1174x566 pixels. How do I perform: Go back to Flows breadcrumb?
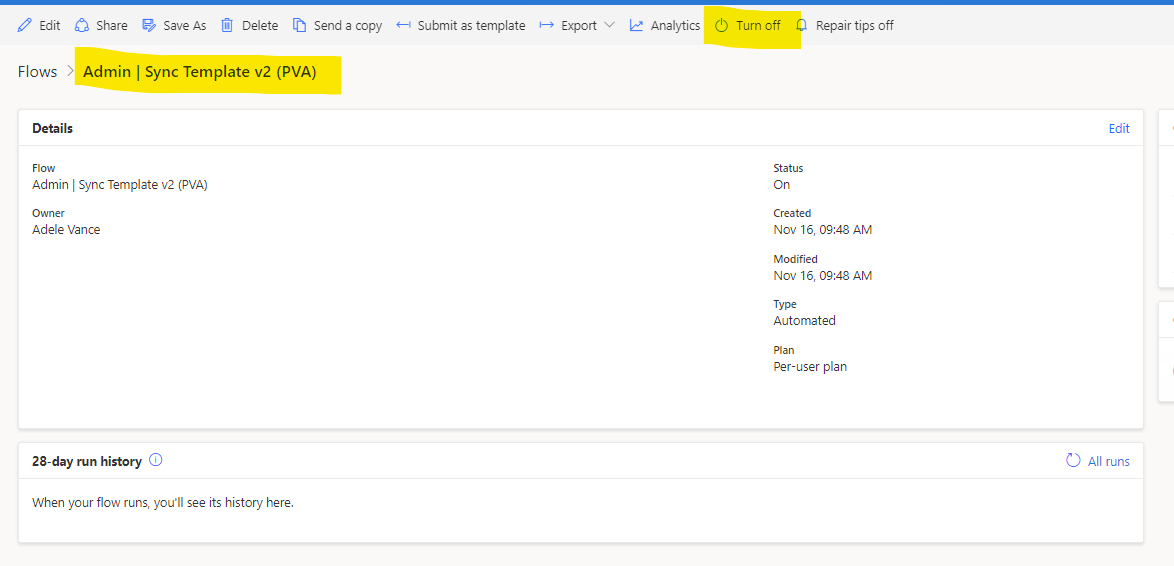(x=37, y=72)
